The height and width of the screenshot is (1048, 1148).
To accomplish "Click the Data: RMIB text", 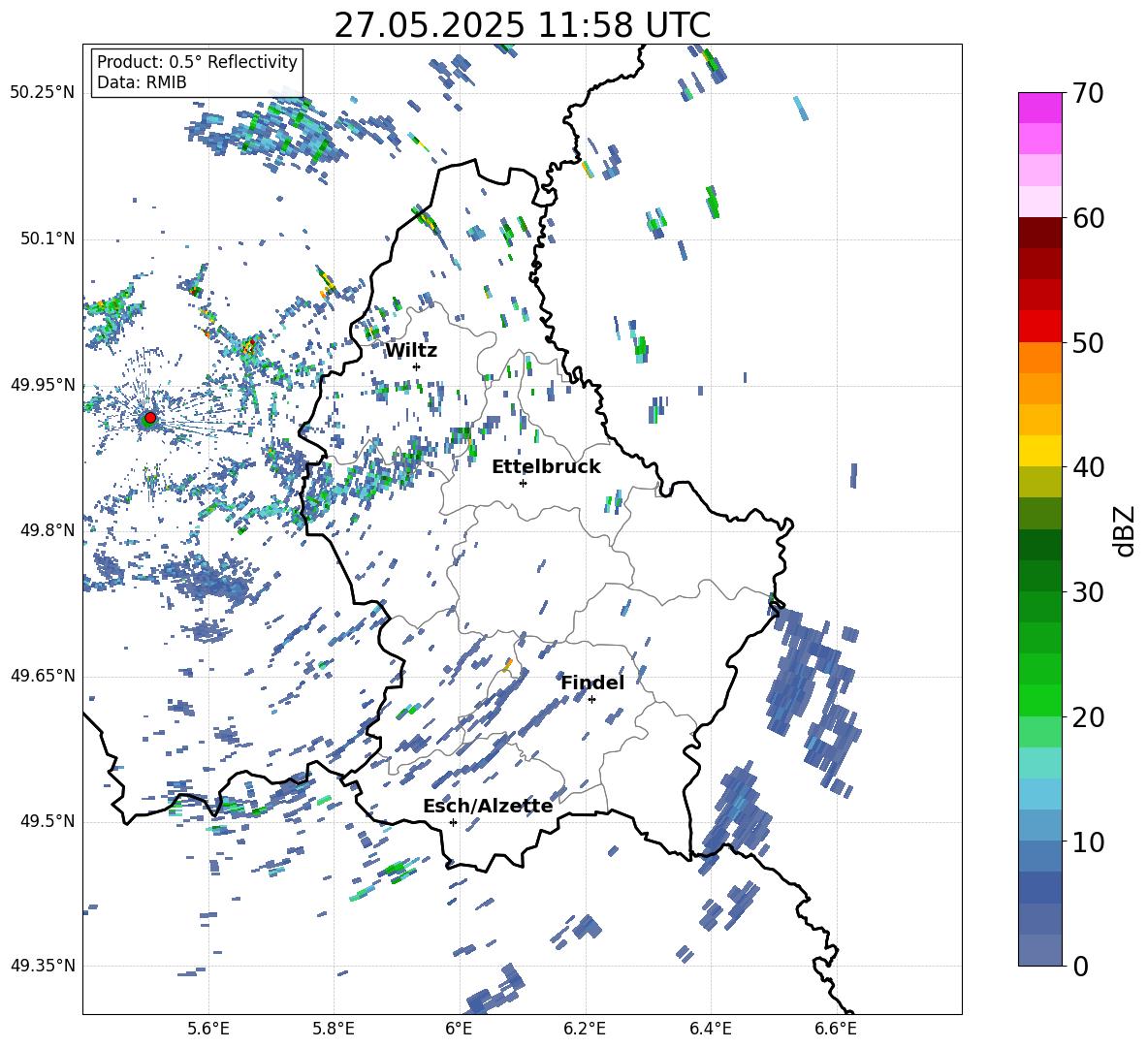I will [142, 82].
